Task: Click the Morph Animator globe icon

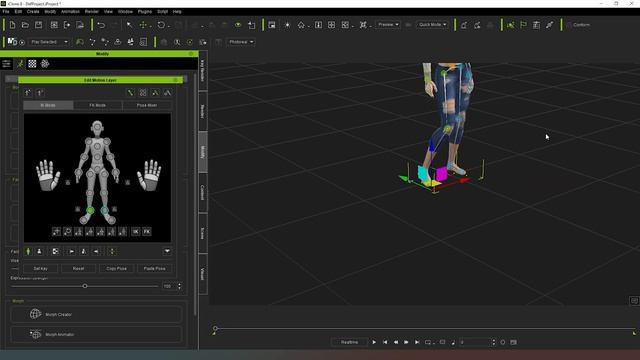Action: tap(36, 334)
